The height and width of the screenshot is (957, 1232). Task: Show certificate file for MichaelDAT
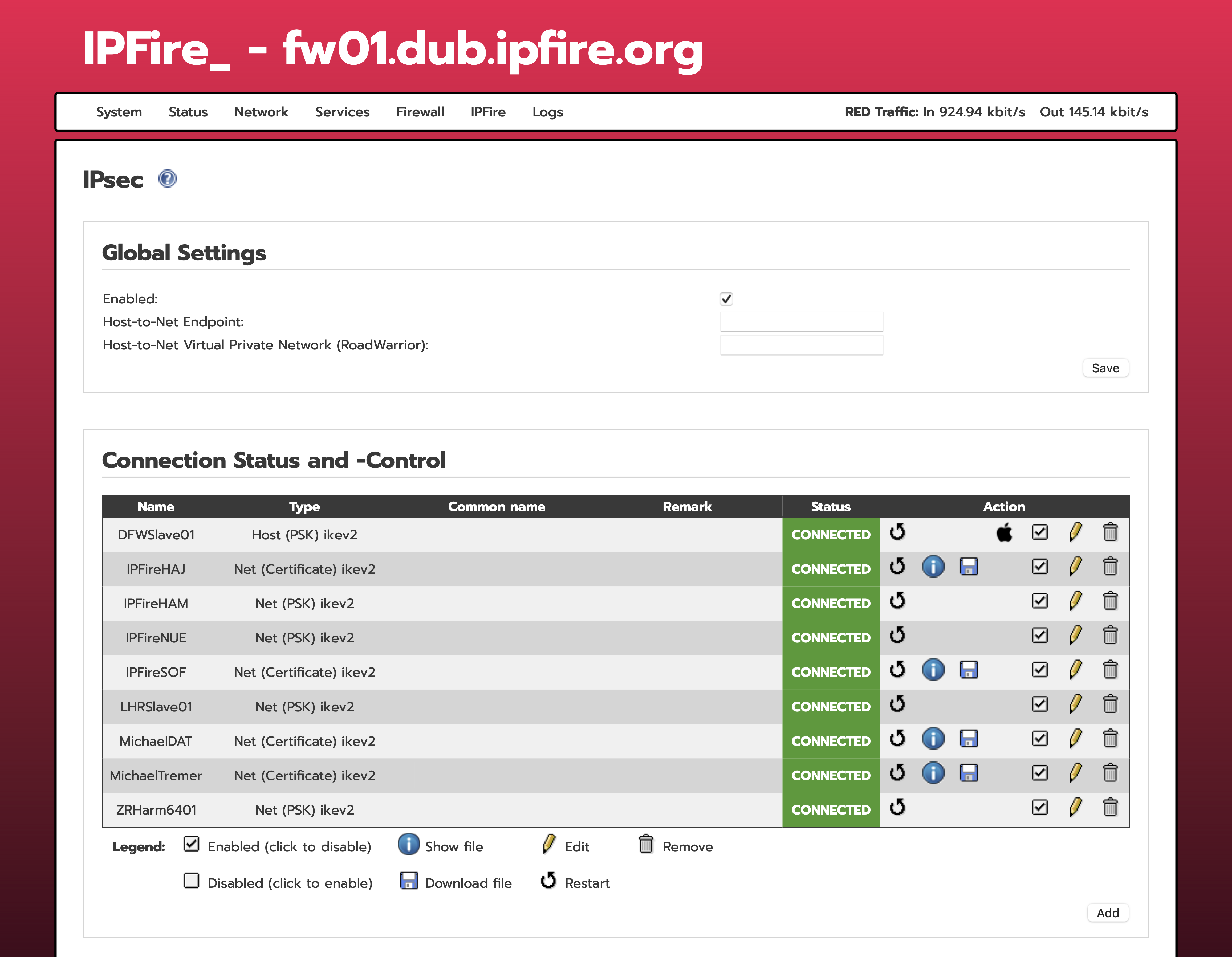pos(933,738)
